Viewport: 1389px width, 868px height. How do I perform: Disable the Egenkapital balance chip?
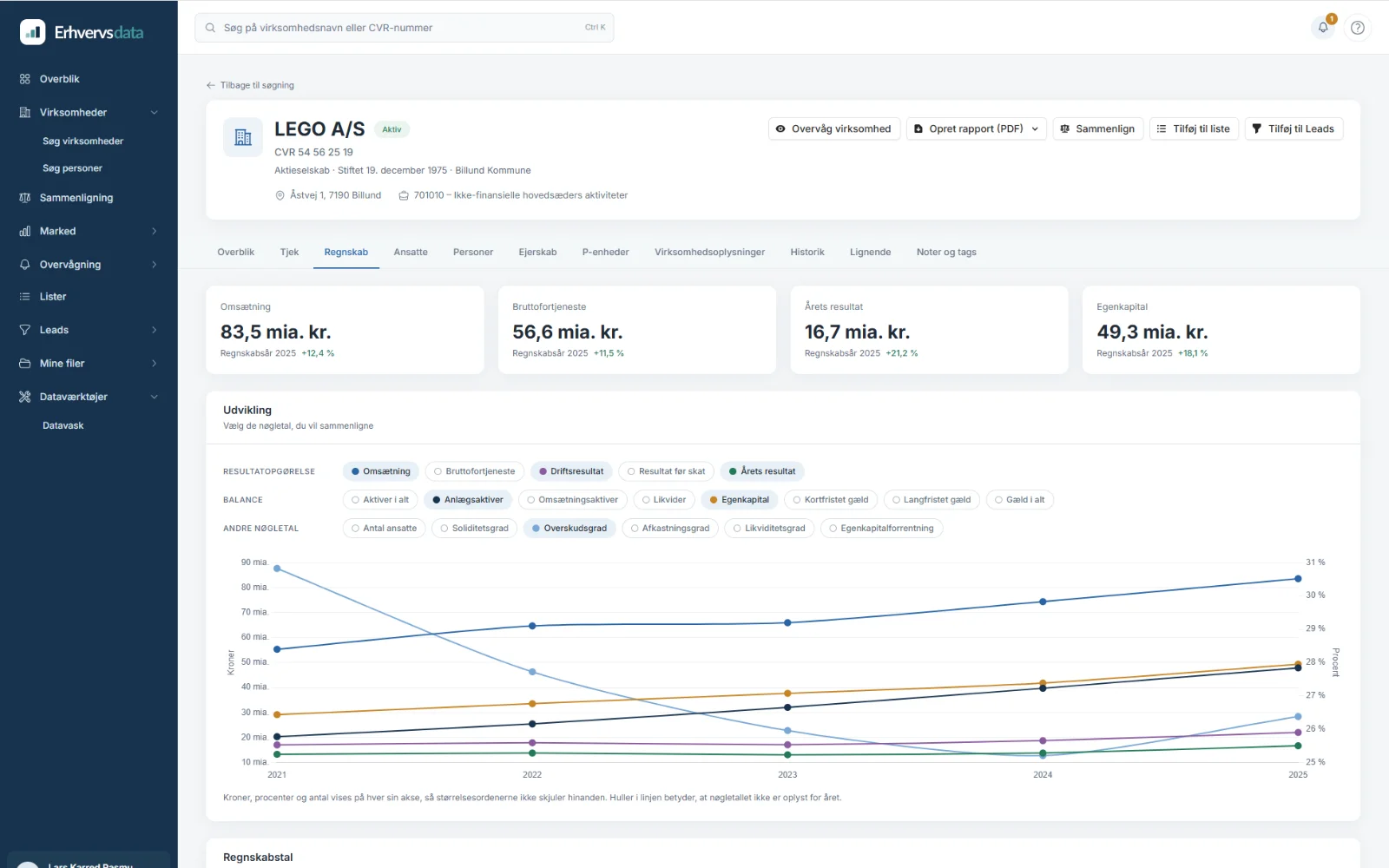[740, 500]
